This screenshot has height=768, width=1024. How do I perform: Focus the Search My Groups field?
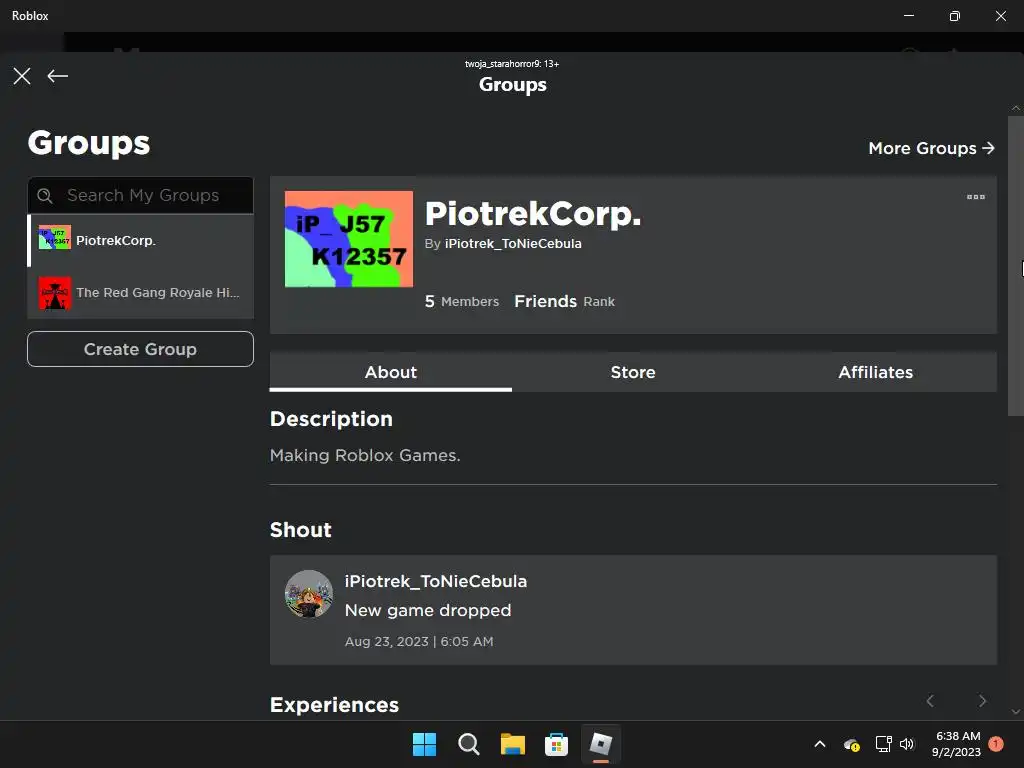pos(140,195)
